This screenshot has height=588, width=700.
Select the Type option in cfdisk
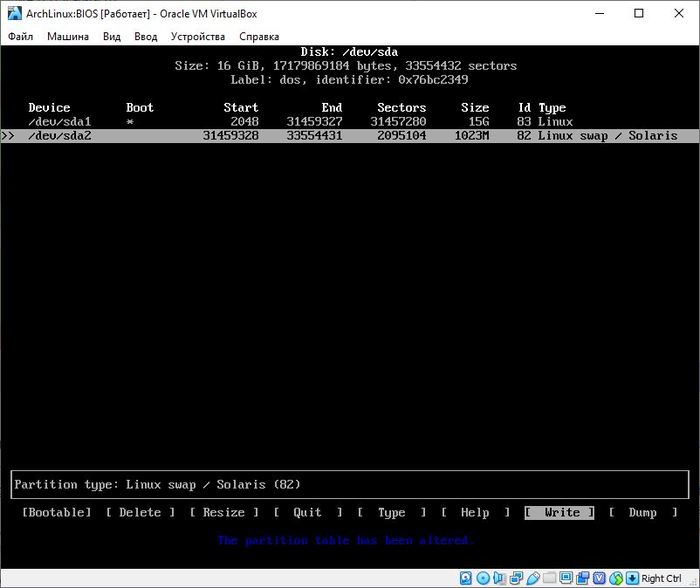[x=391, y=513]
